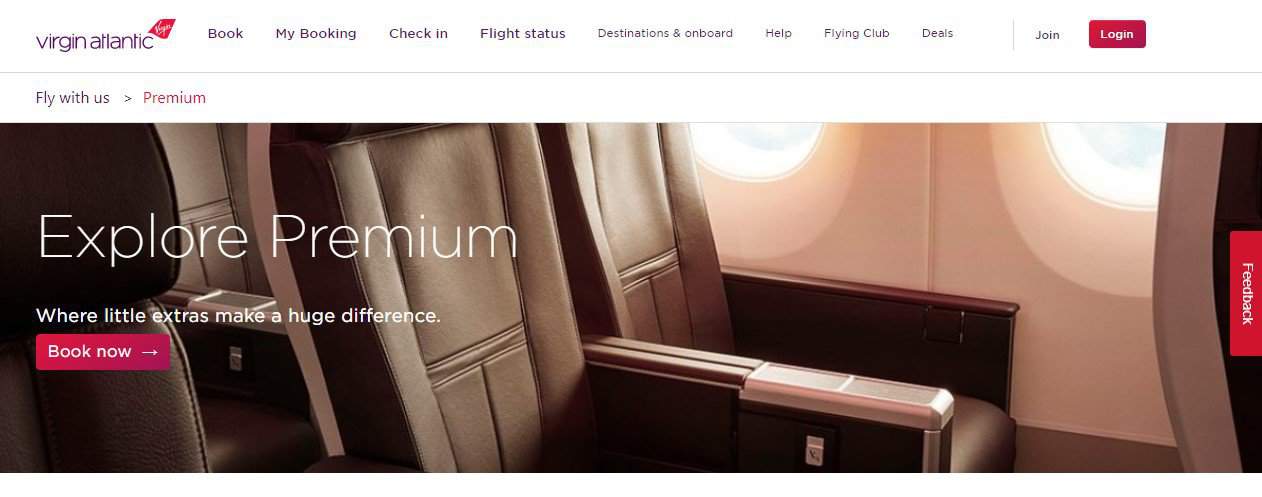Click the red Login button
The width and height of the screenshot is (1262, 497).
click(x=1117, y=34)
